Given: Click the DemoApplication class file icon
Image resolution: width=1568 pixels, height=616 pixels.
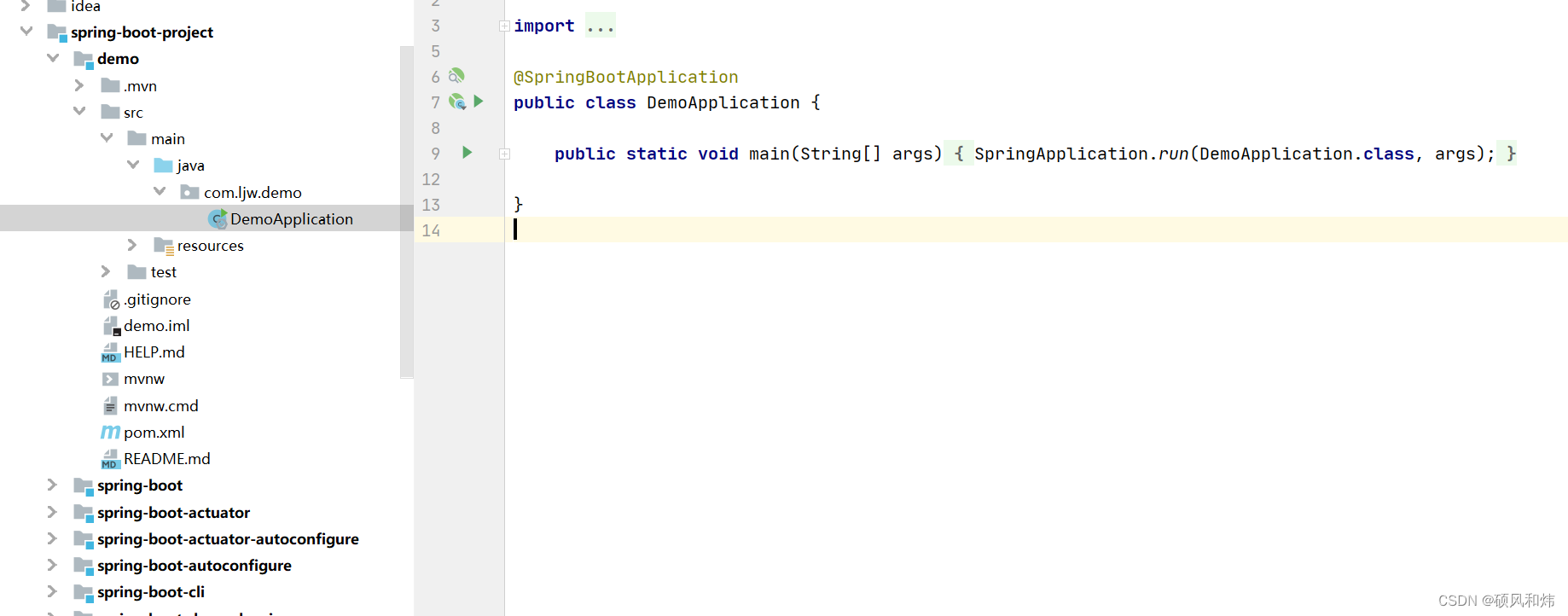Looking at the screenshot, I should tap(218, 219).
